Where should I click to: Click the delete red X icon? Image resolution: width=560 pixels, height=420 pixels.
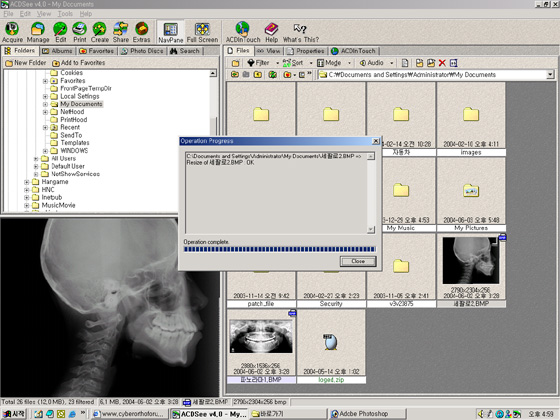click(x=442, y=63)
